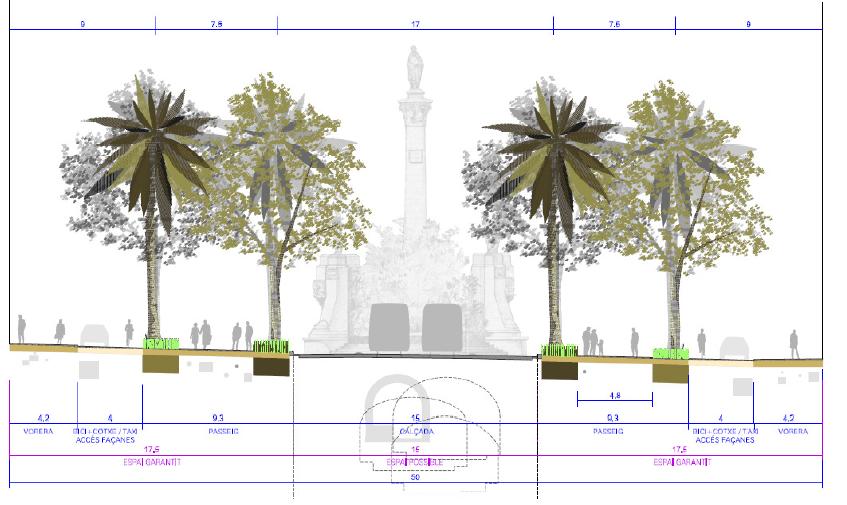This screenshot has height=505, width=847.
Task: Click the CALÇADA label in the center
Action: pyautogui.click(x=414, y=431)
